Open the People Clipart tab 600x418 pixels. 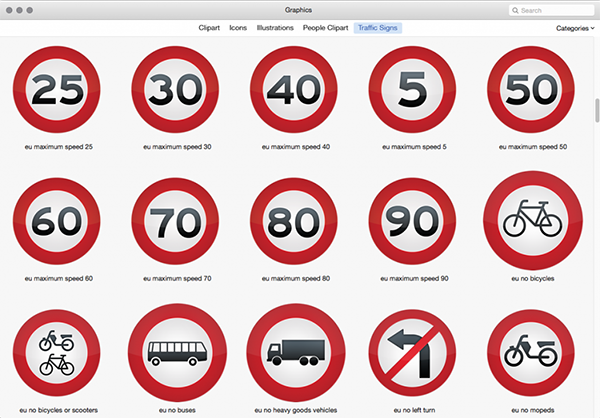pos(326,28)
